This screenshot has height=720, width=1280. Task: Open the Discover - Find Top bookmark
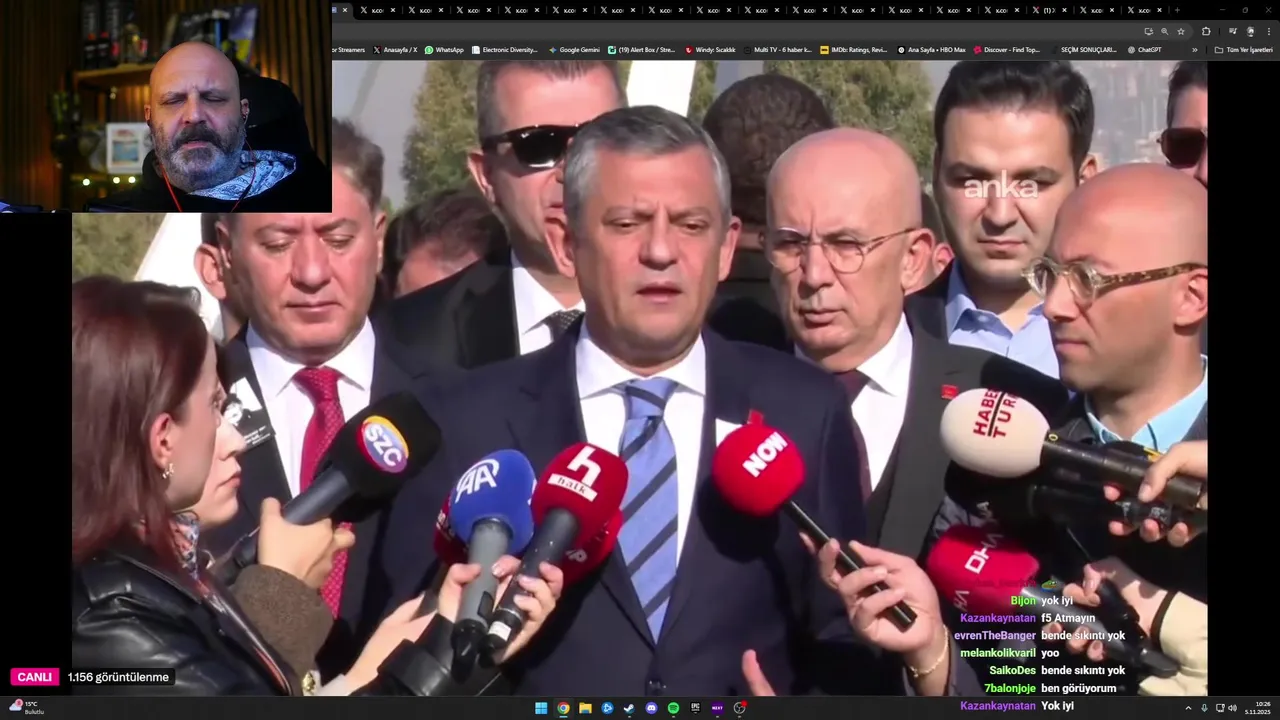(x=1007, y=50)
